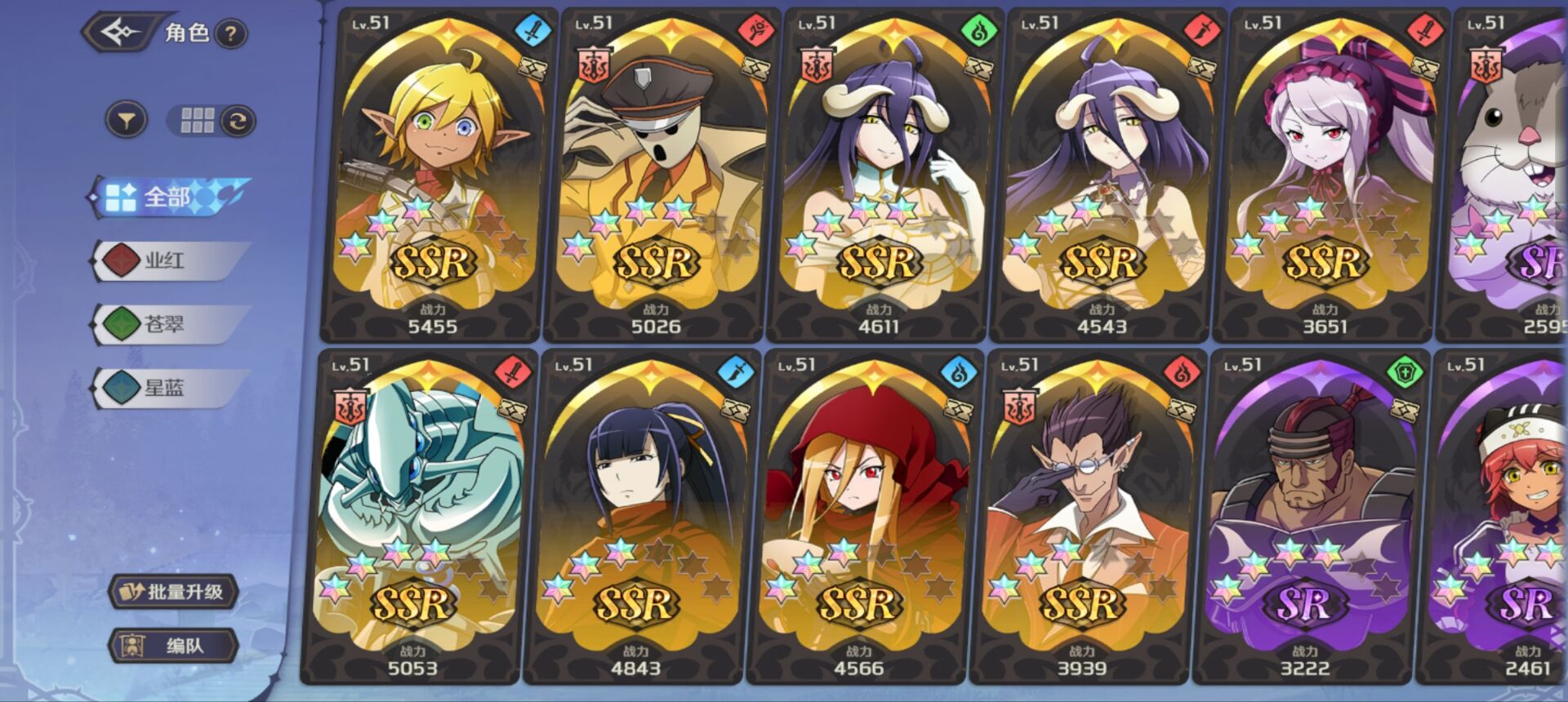Filter by the 星蓝 blue attribute

tap(169, 388)
